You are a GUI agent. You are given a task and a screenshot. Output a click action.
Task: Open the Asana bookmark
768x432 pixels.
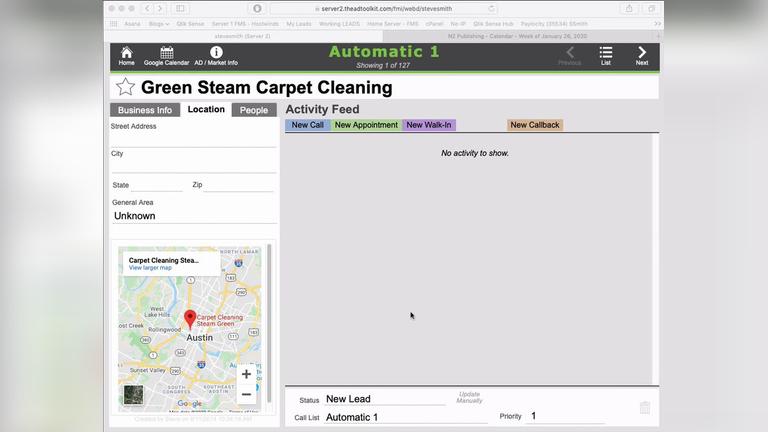point(132,24)
